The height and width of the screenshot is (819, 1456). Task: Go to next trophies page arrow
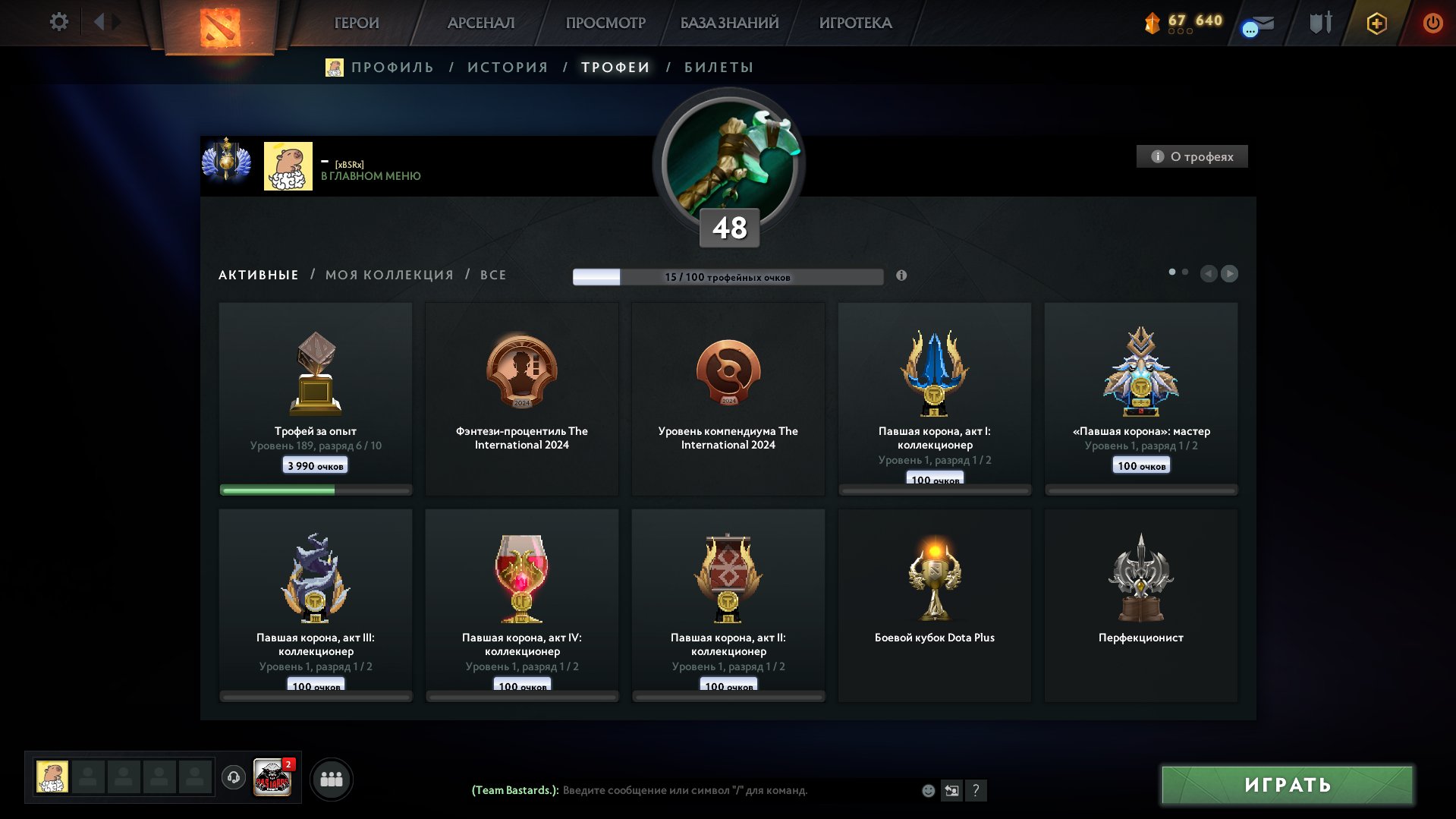[x=1229, y=273]
